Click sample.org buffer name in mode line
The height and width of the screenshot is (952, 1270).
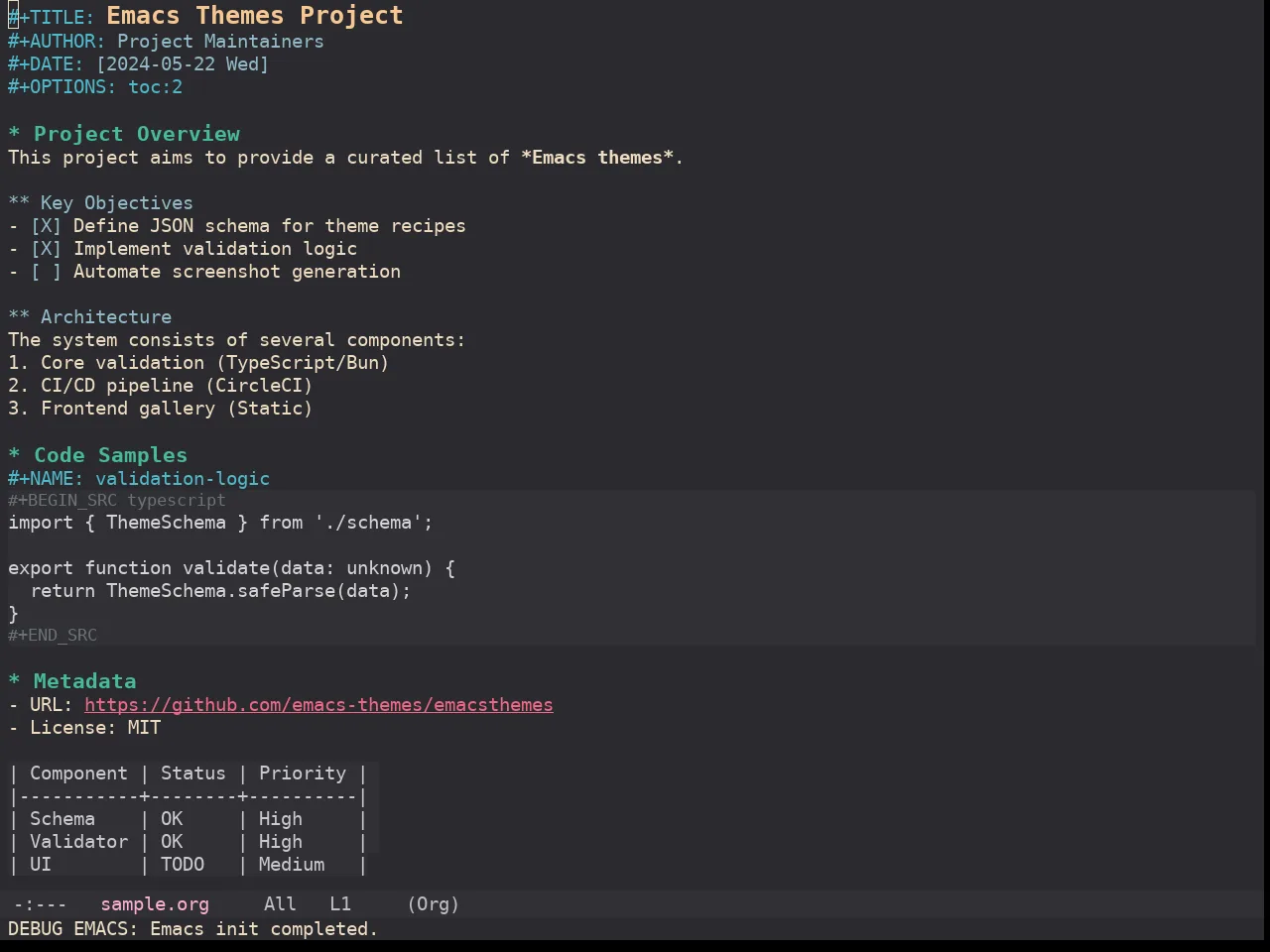(x=155, y=904)
